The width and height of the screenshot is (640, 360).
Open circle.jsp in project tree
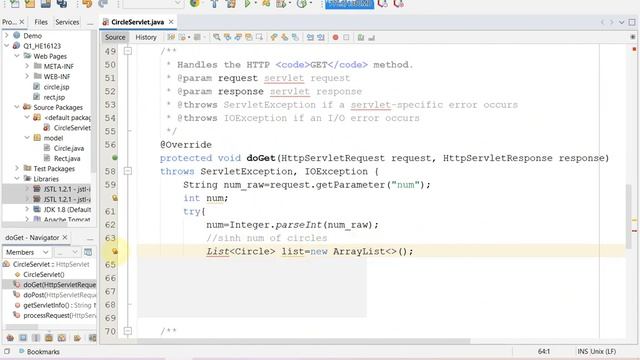tap(56, 87)
